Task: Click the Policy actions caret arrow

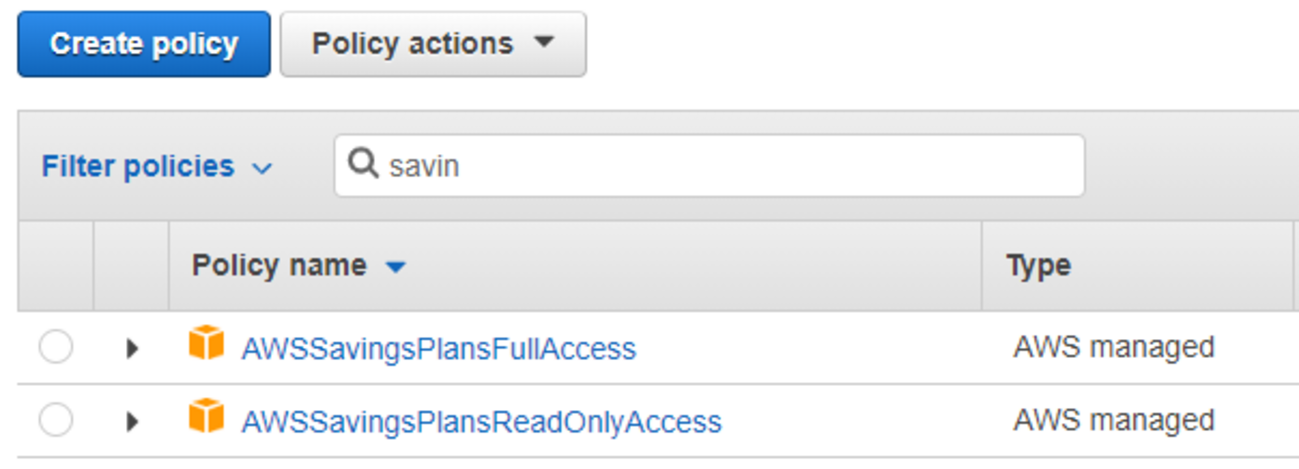Action: click(544, 43)
